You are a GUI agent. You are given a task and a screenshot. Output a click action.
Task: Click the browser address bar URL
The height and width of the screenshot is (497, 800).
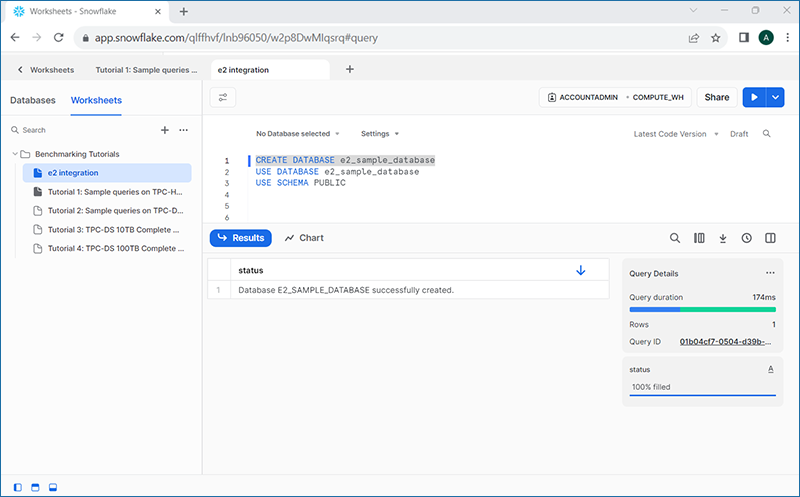pos(236,38)
